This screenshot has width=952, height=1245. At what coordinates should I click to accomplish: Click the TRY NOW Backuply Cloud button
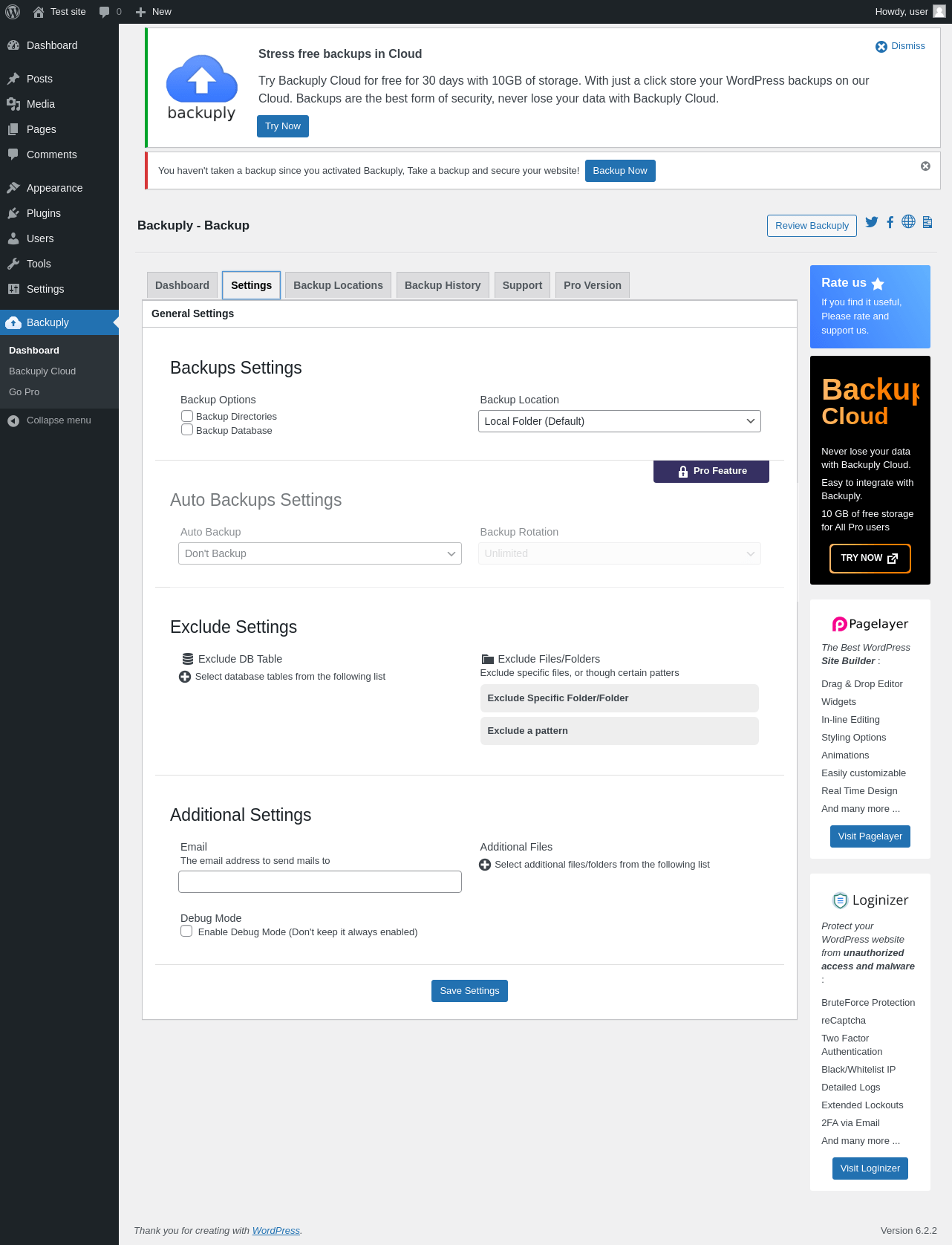coord(870,559)
